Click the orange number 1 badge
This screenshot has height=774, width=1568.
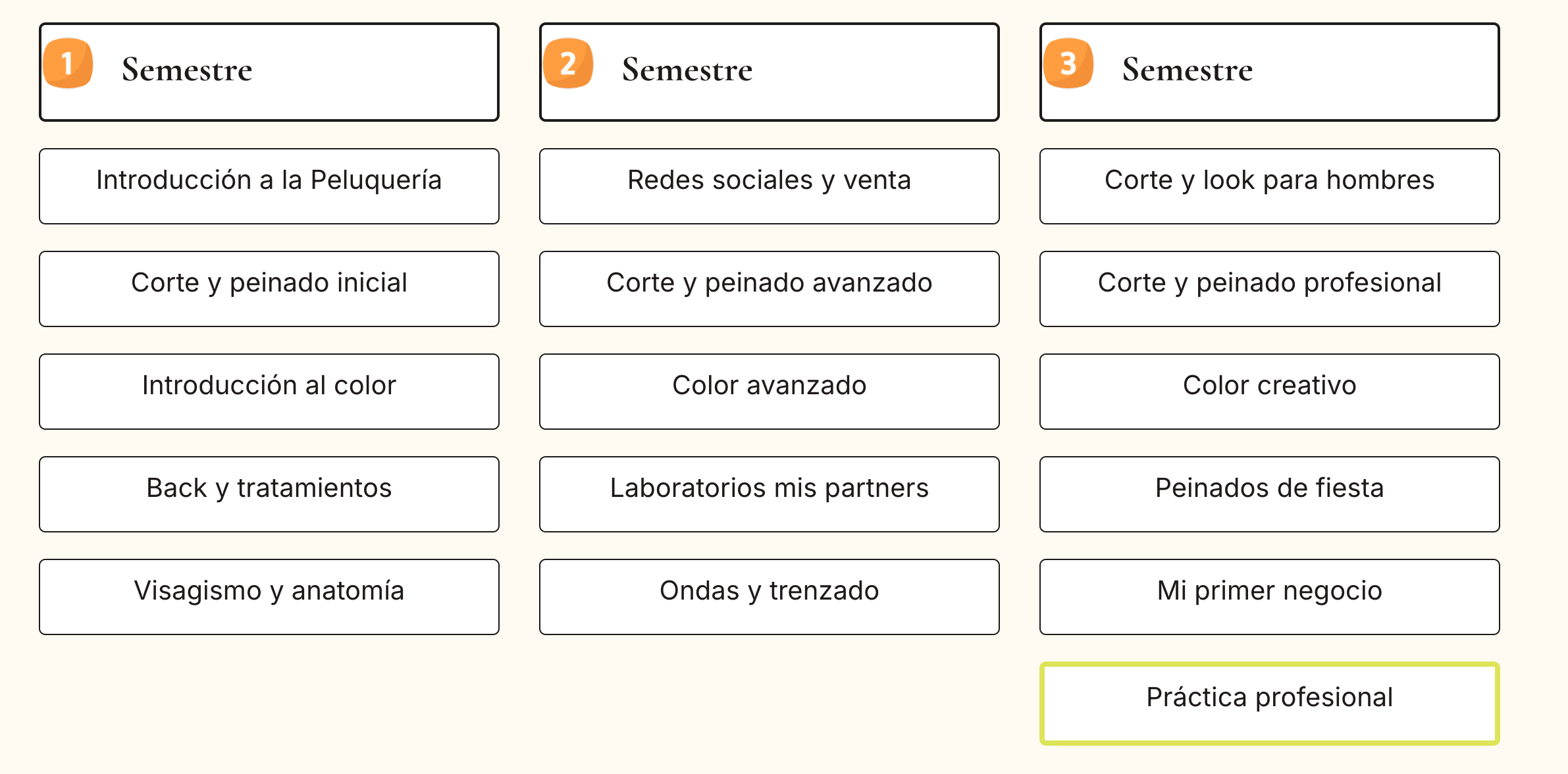click(68, 63)
